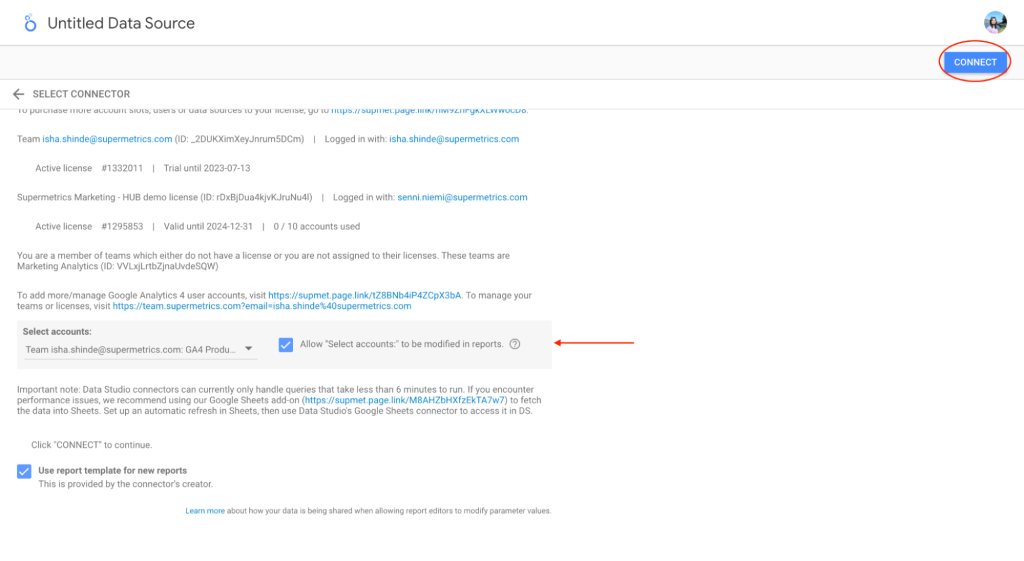The width and height of the screenshot is (1024, 561).
Task: Click 'This is provided by the connector's creator' text
Action: [125, 484]
